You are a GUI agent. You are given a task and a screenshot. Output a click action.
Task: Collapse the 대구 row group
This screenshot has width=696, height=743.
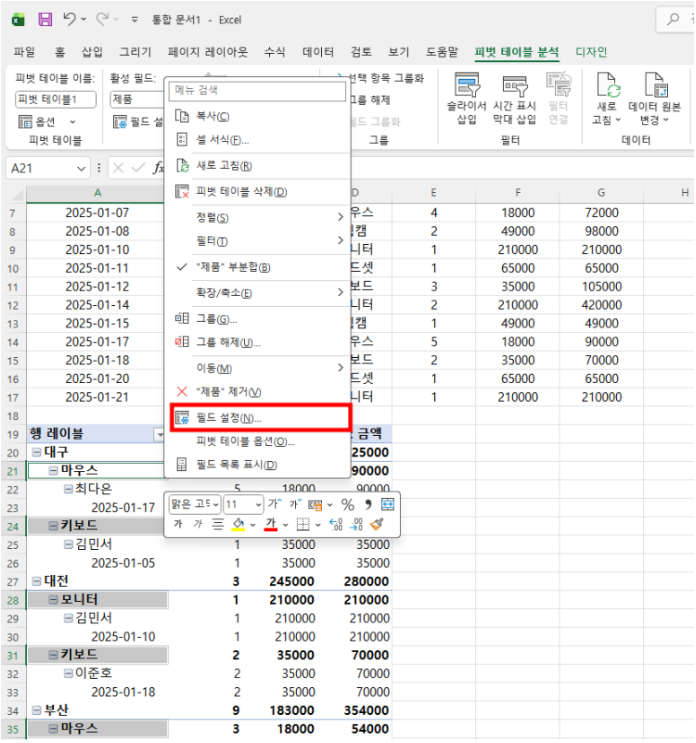[x=36, y=452]
